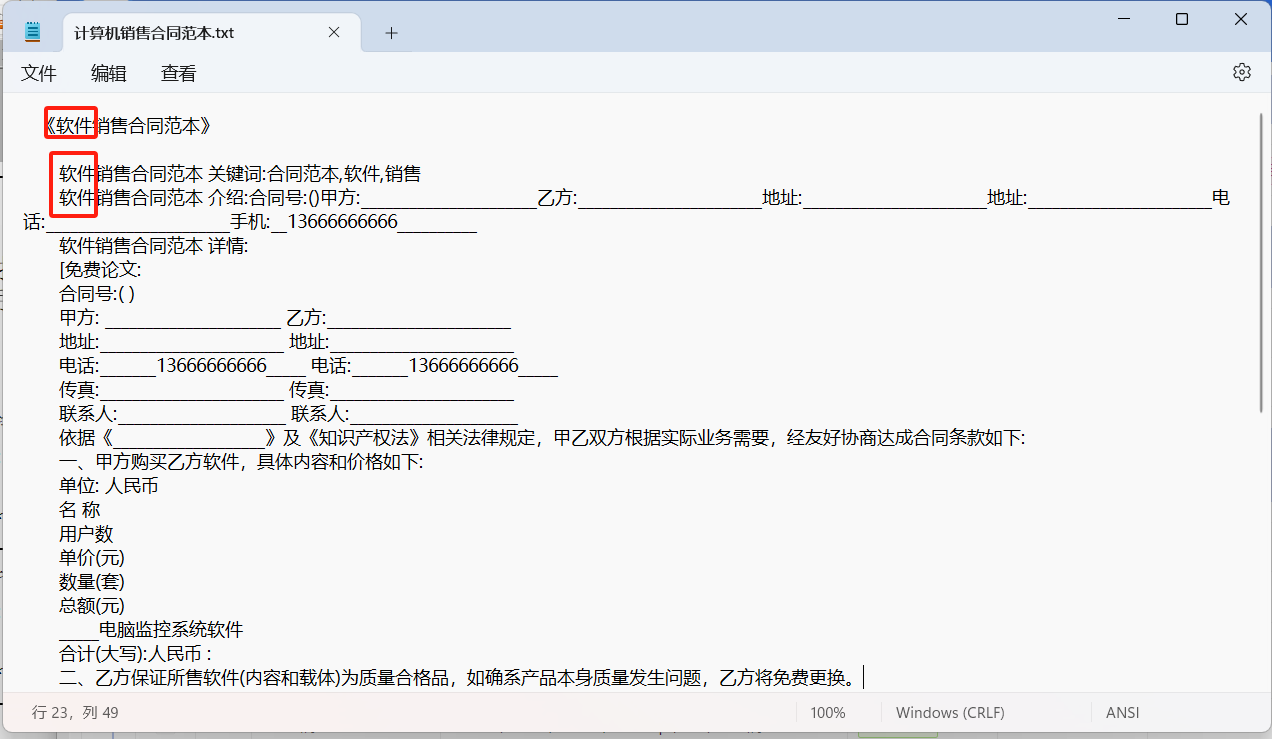Click the first red-boxed 软件 word

coord(70,125)
